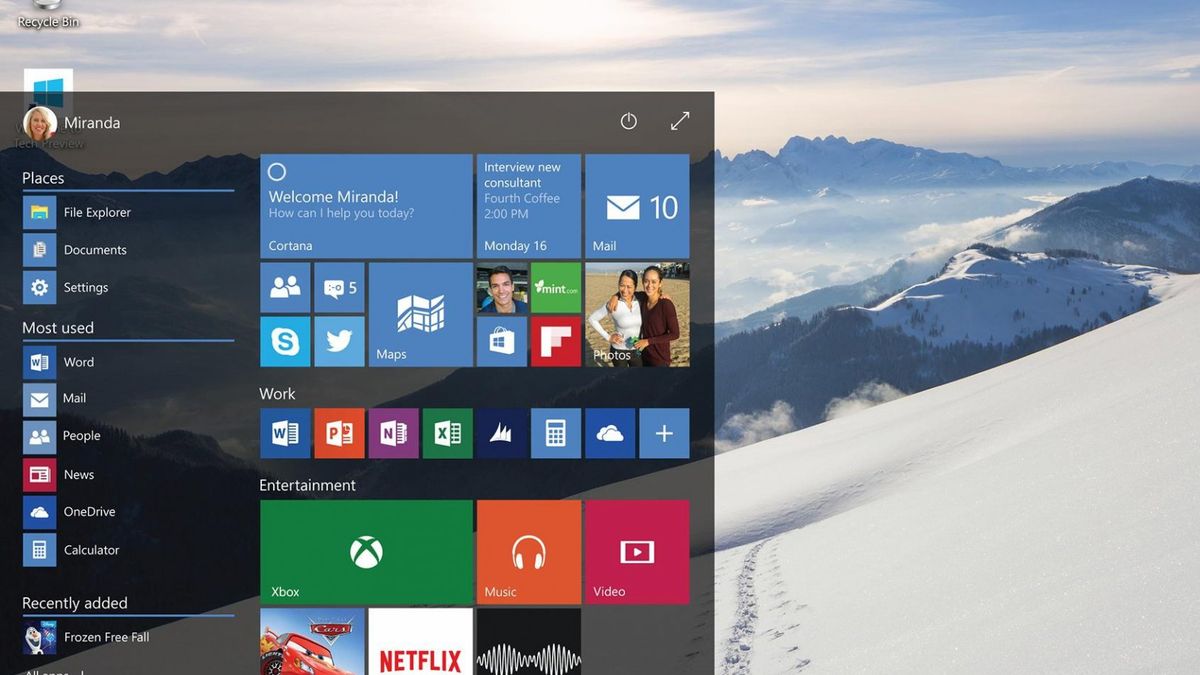1200x675 pixels.
Task: Select the Places section heading
Action: pyautogui.click(x=43, y=178)
